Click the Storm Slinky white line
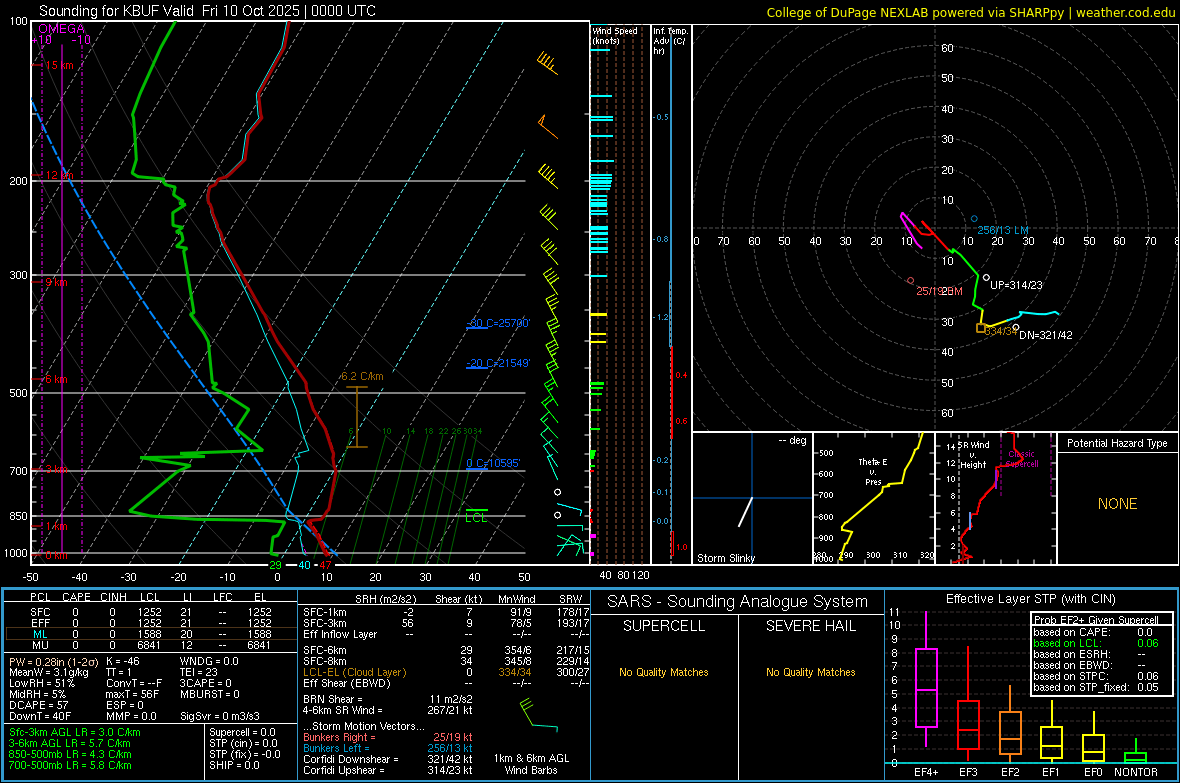The height and width of the screenshot is (783, 1180). tap(745, 512)
